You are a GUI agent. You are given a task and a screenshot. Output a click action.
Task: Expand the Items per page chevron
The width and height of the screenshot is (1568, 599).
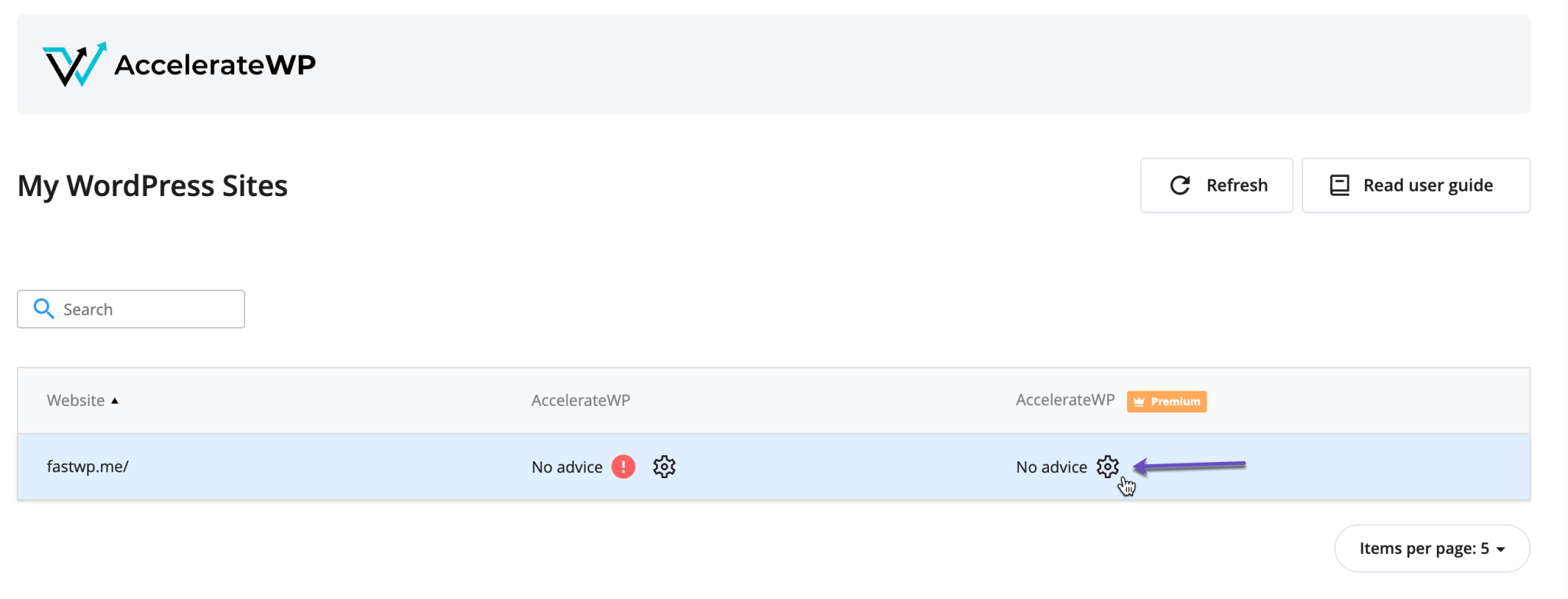[x=1499, y=548]
